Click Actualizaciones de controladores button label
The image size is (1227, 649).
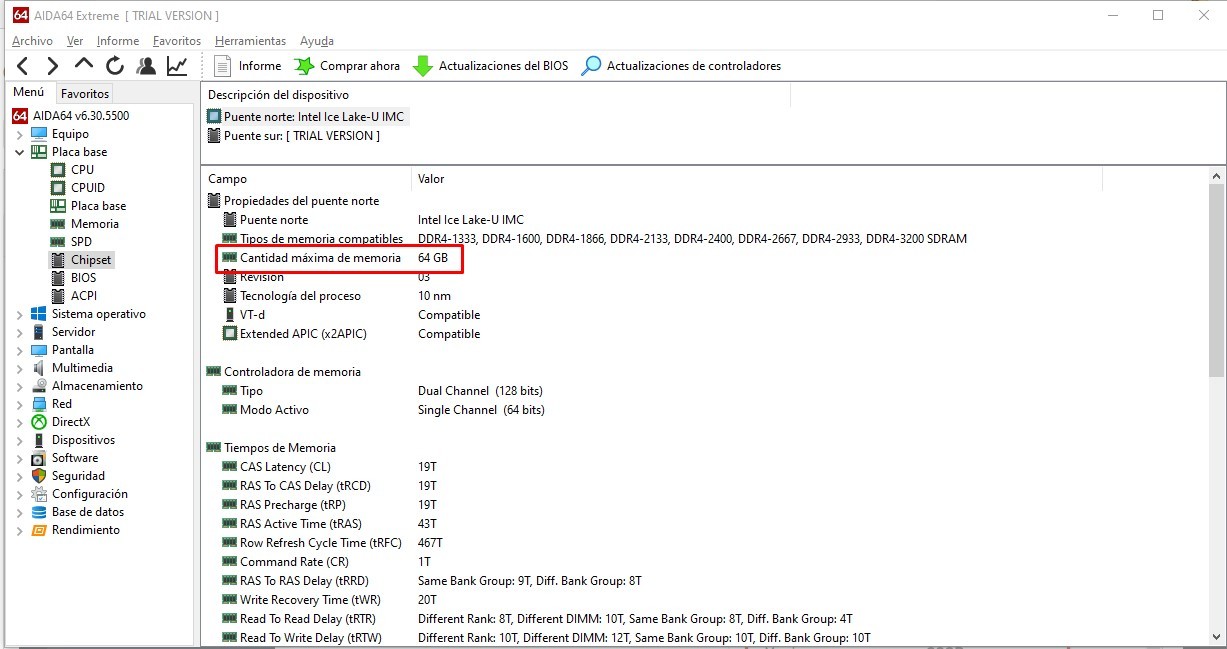pyautogui.click(x=694, y=66)
